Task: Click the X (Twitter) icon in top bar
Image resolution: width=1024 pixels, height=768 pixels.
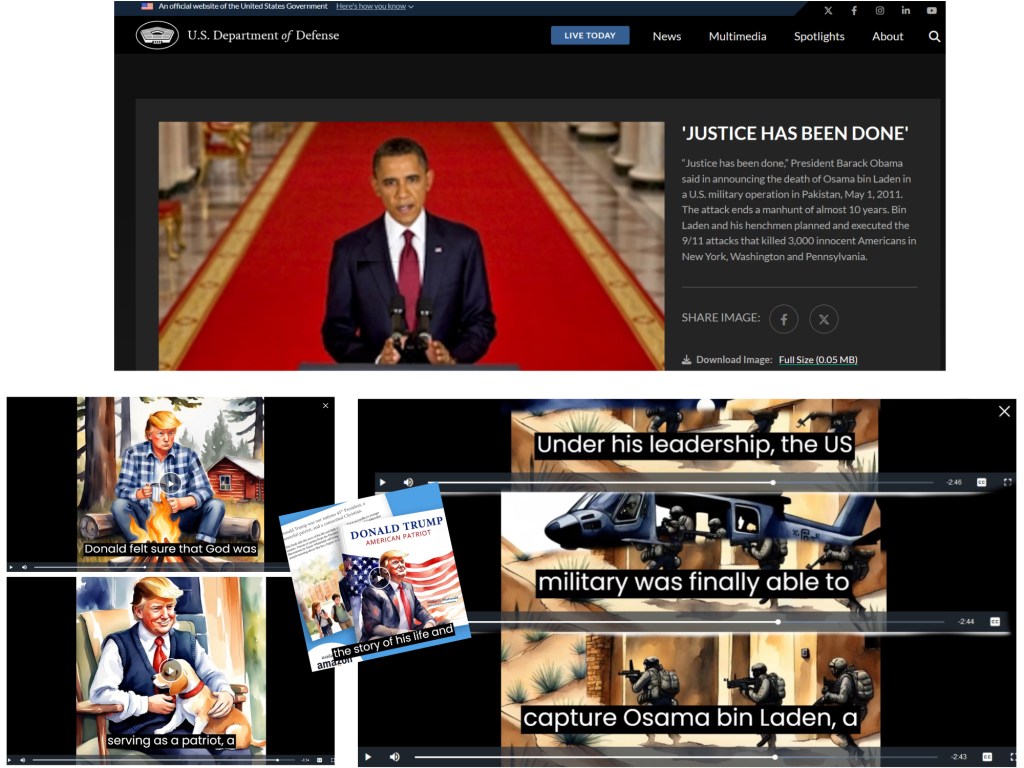Action: click(x=828, y=10)
